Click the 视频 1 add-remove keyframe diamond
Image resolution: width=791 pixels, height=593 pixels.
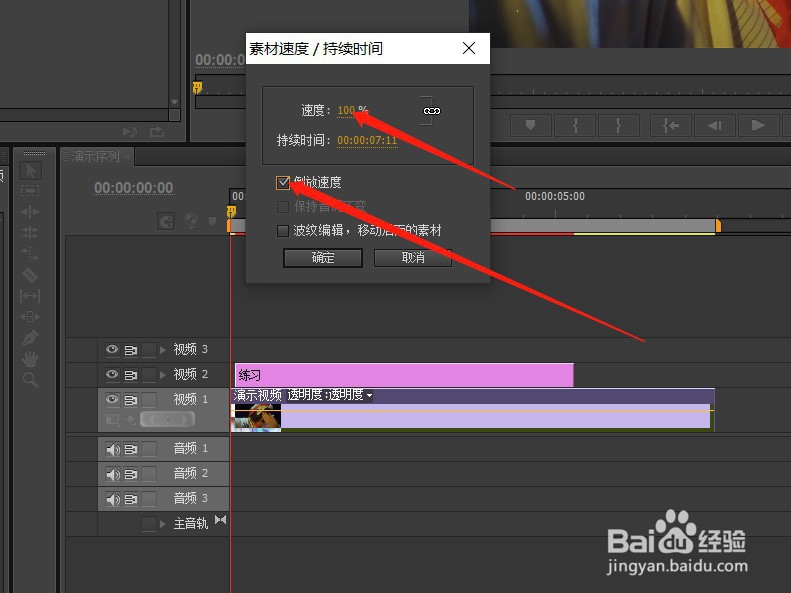168,420
